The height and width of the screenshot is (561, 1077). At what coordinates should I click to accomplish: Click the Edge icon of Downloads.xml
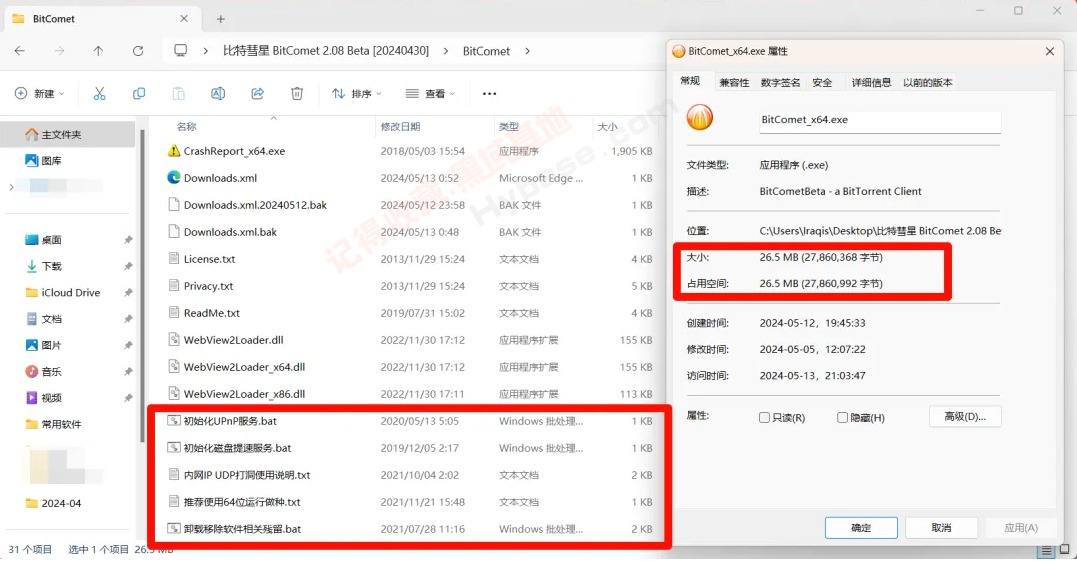point(174,177)
